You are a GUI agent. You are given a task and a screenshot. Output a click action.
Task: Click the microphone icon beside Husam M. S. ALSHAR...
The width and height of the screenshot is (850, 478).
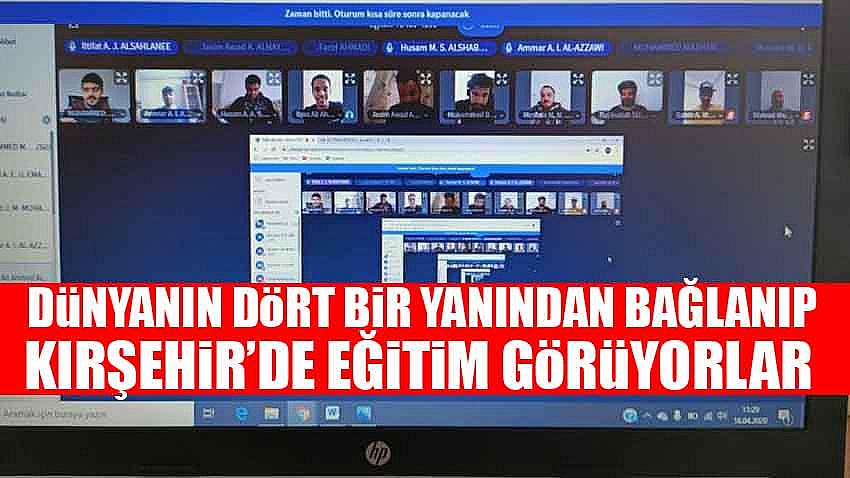point(389,48)
